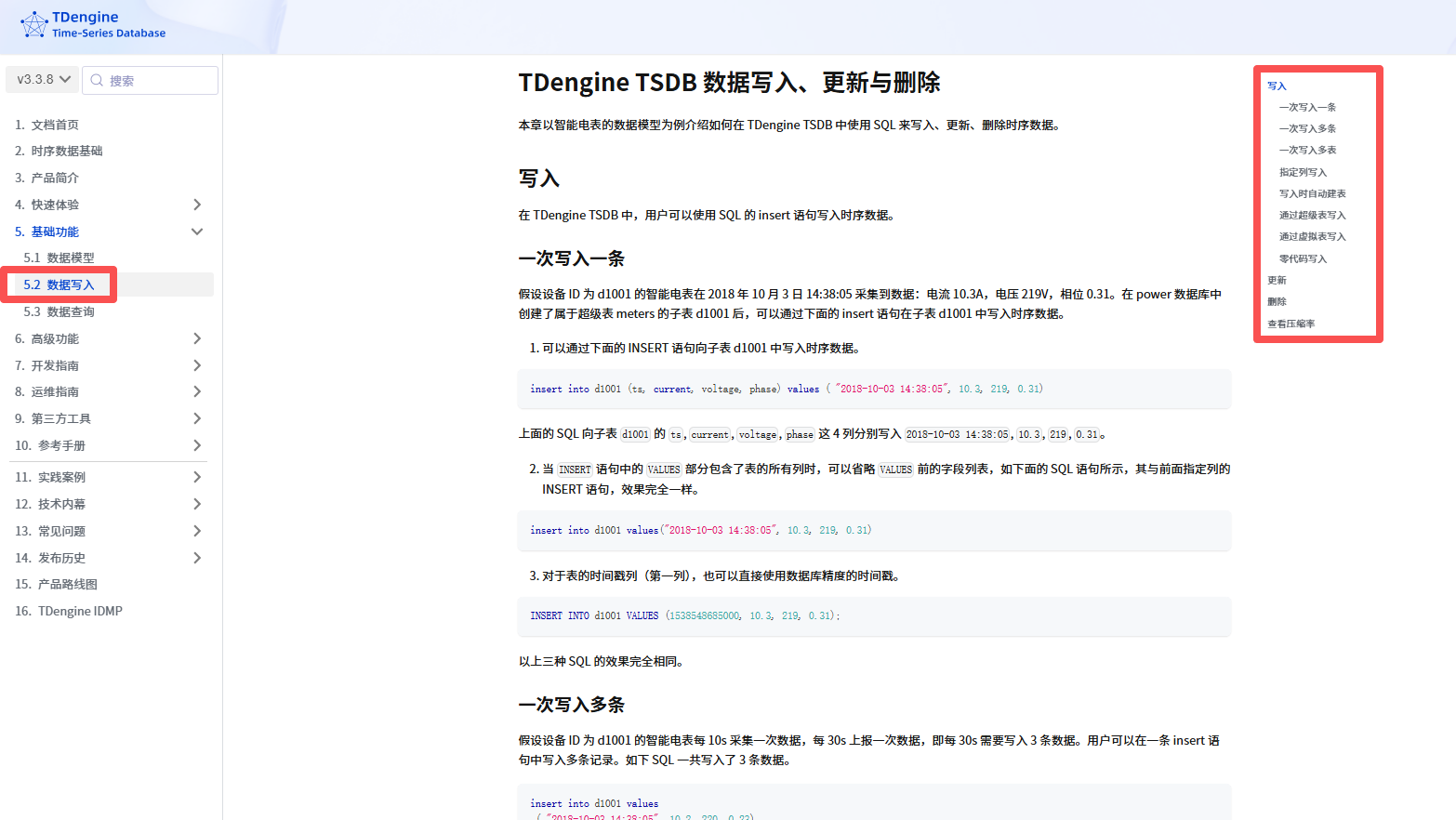Expand the 运维指南 chevron arrow
The image size is (1456, 820).
point(197,391)
